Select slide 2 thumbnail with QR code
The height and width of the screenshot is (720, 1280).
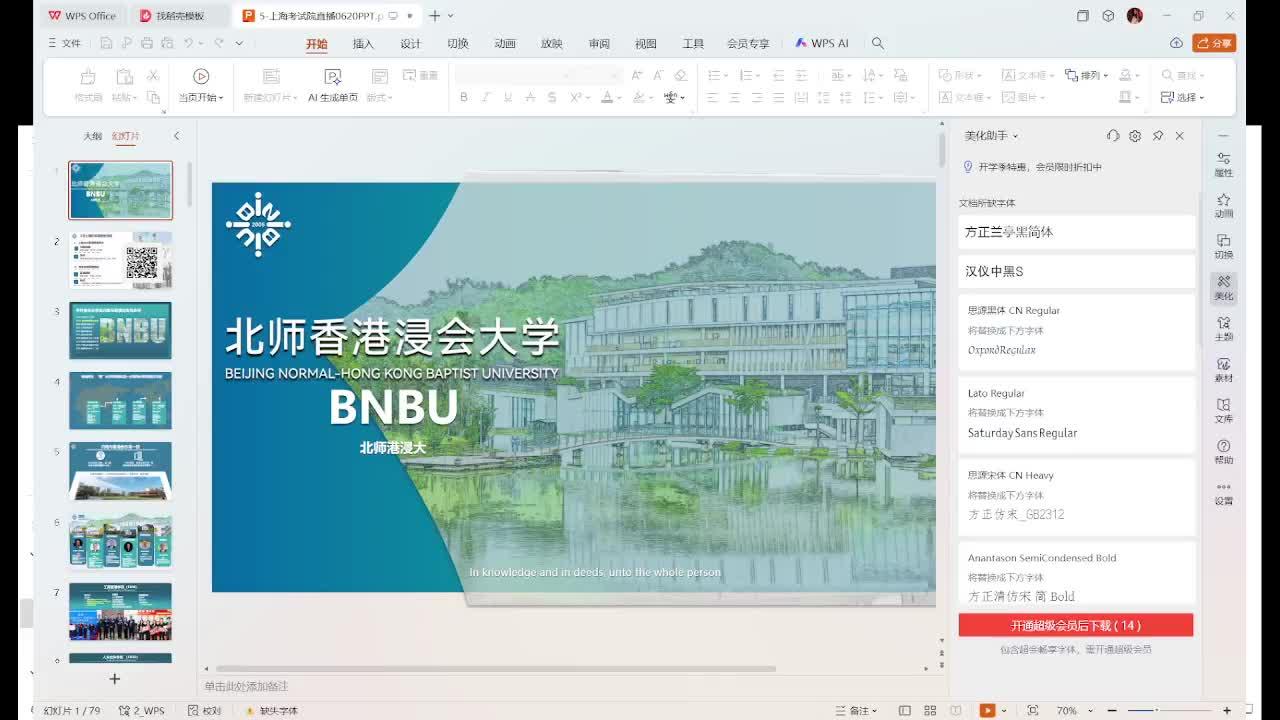pos(120,260)
